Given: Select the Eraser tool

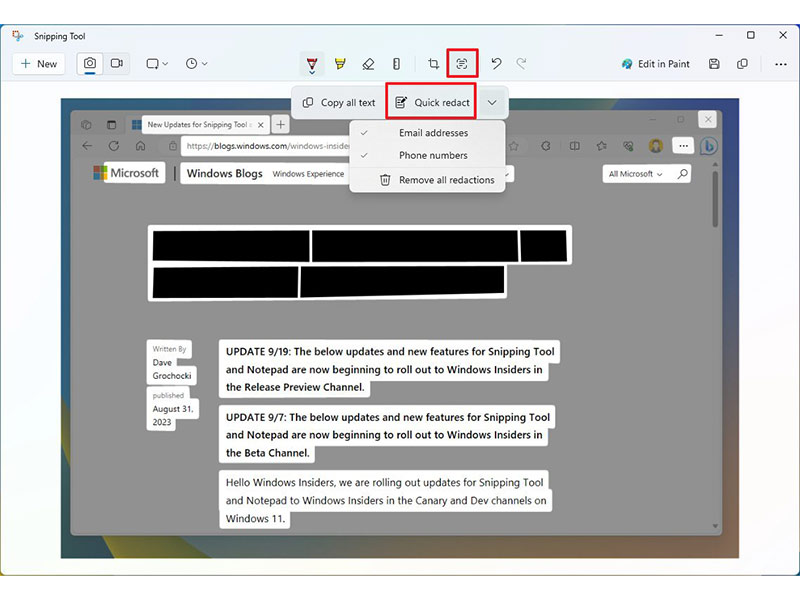Looking at the screenshot, I should [368, 64].
